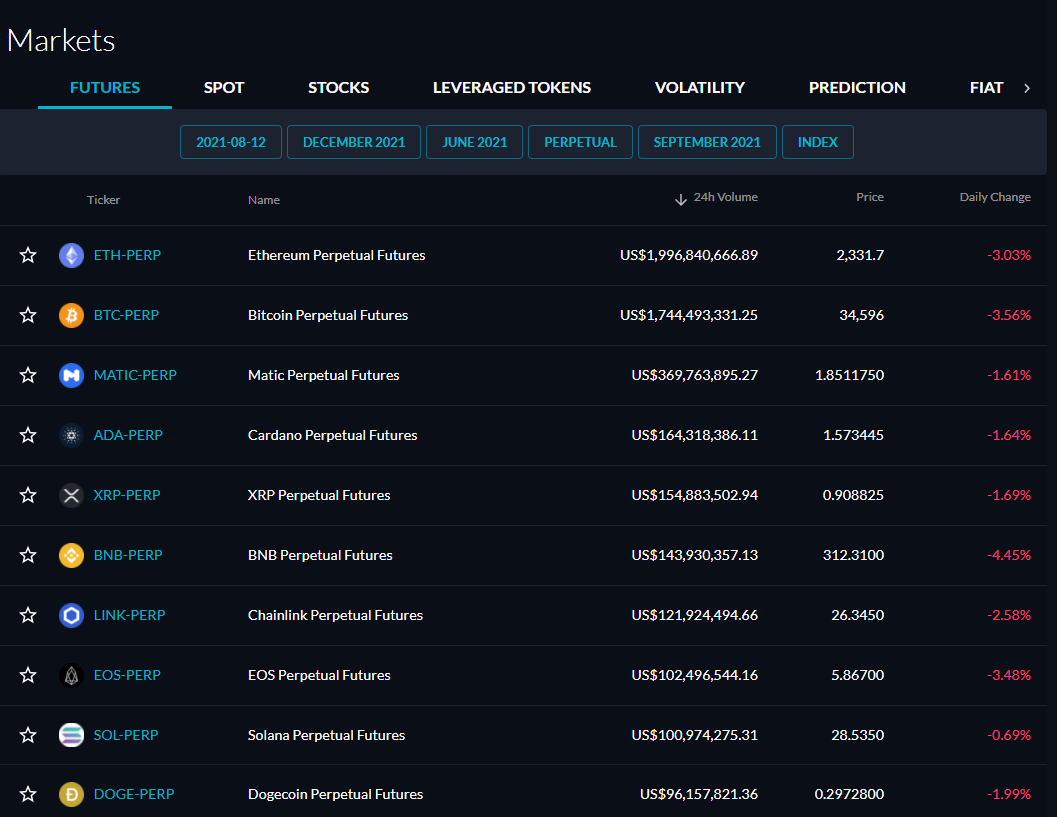This screenshot has height=817, width=1057.
Task: Filter by June 2021 futures
Action: (475, 142)
